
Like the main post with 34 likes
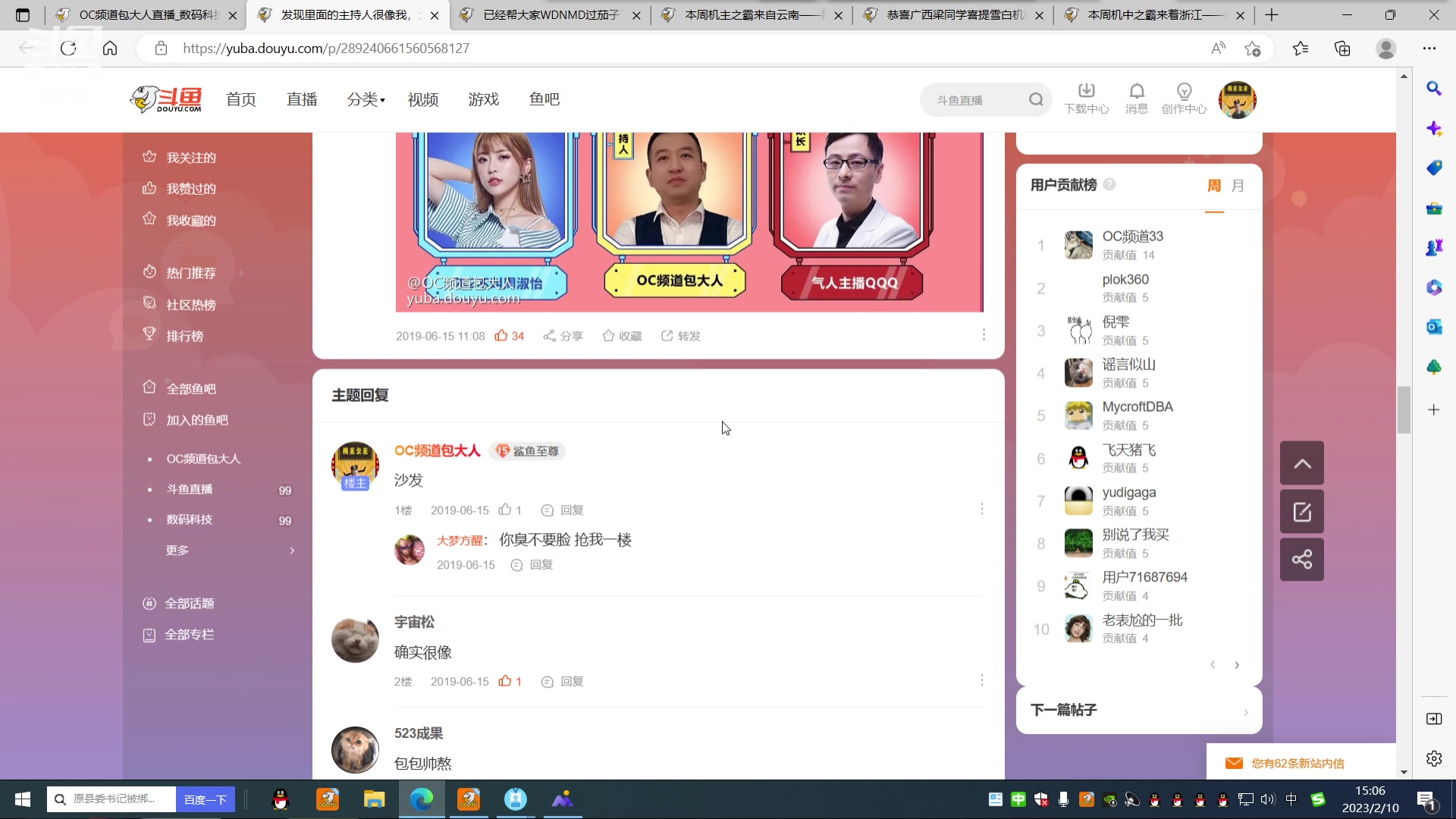509,336
